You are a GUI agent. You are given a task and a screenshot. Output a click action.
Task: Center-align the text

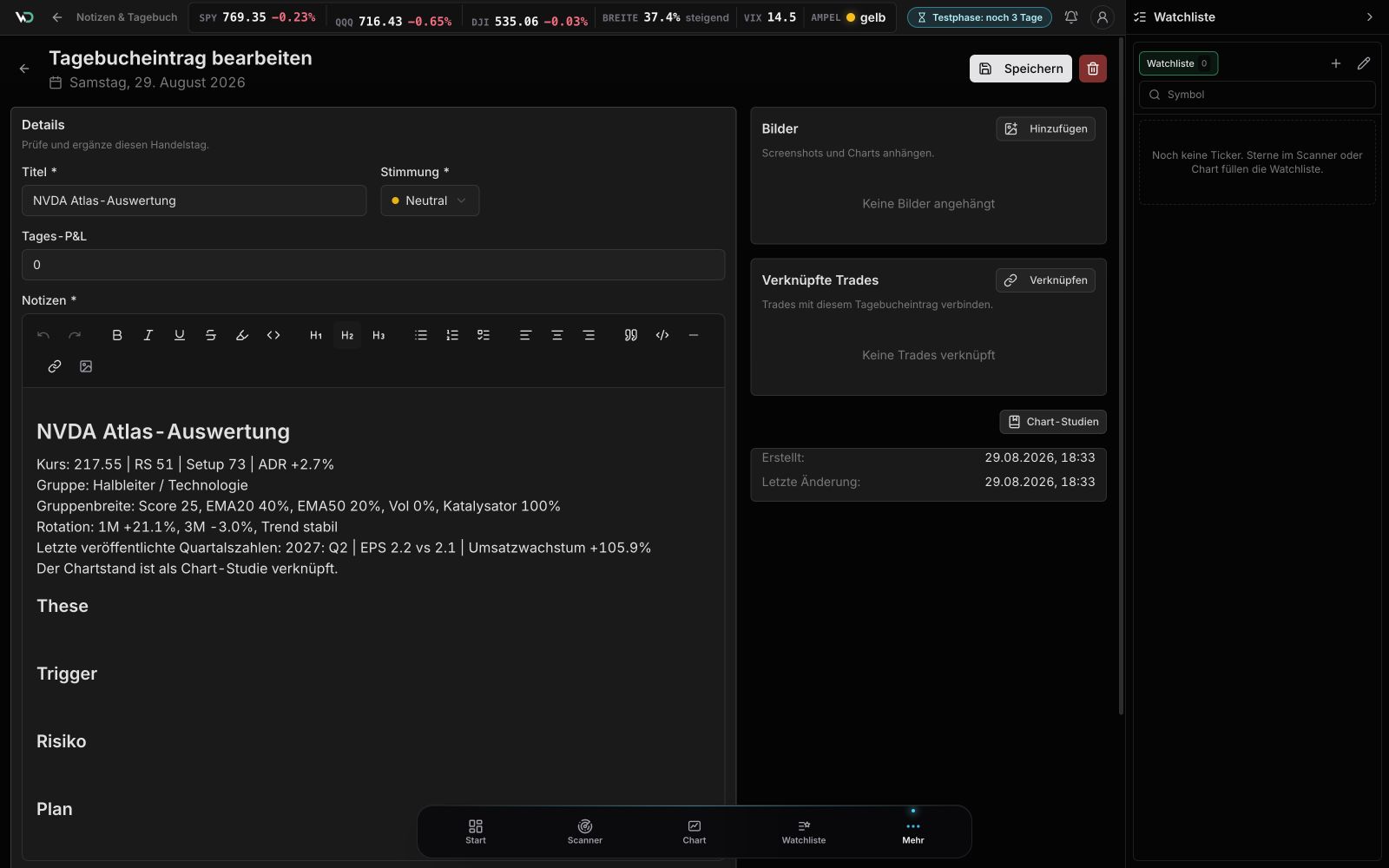click(x=557, y=335)
